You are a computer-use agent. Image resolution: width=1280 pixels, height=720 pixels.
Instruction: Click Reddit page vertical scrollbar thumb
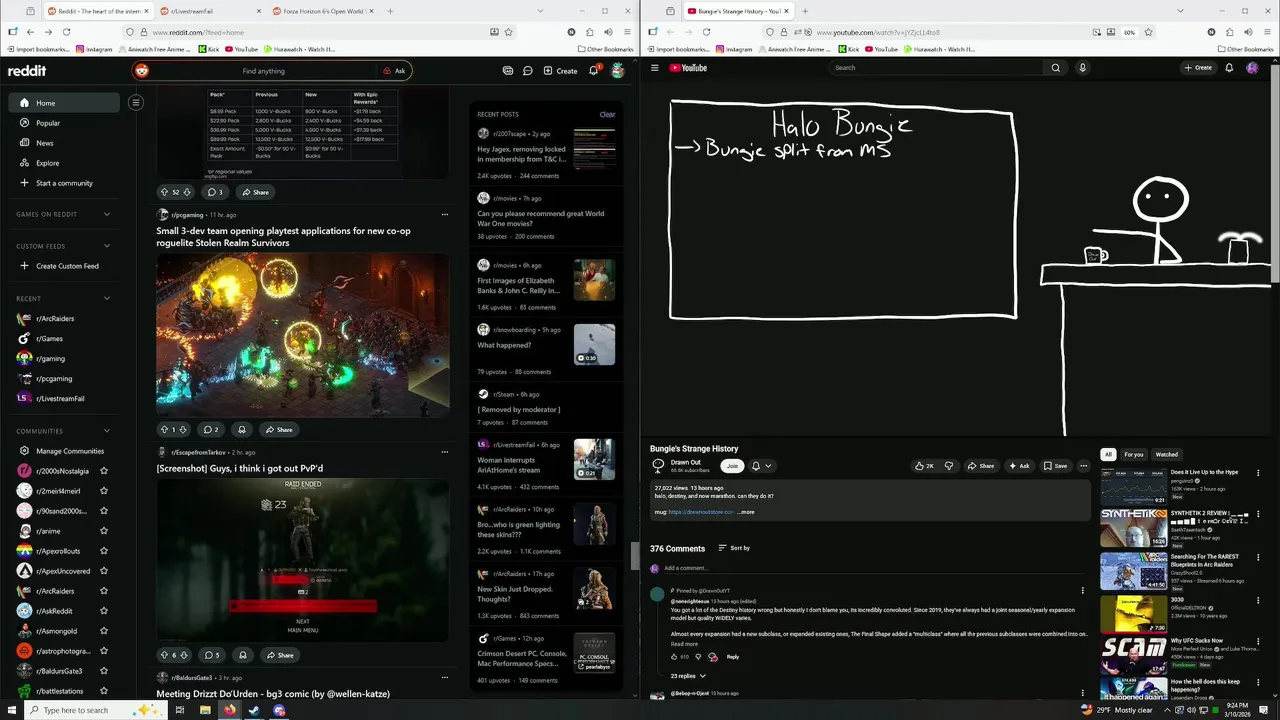pos(634,557)
